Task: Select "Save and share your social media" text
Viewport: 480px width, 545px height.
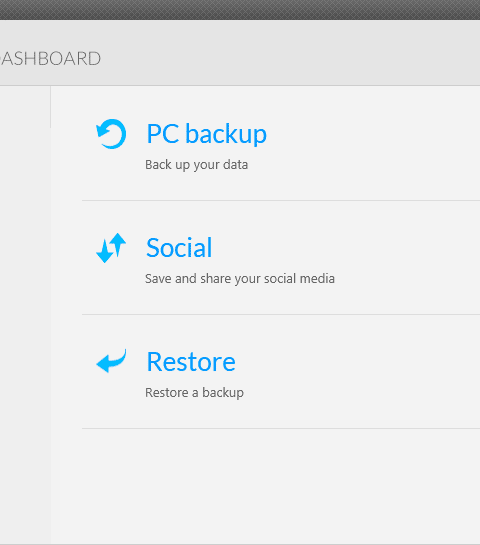Action: coord(240,279)
